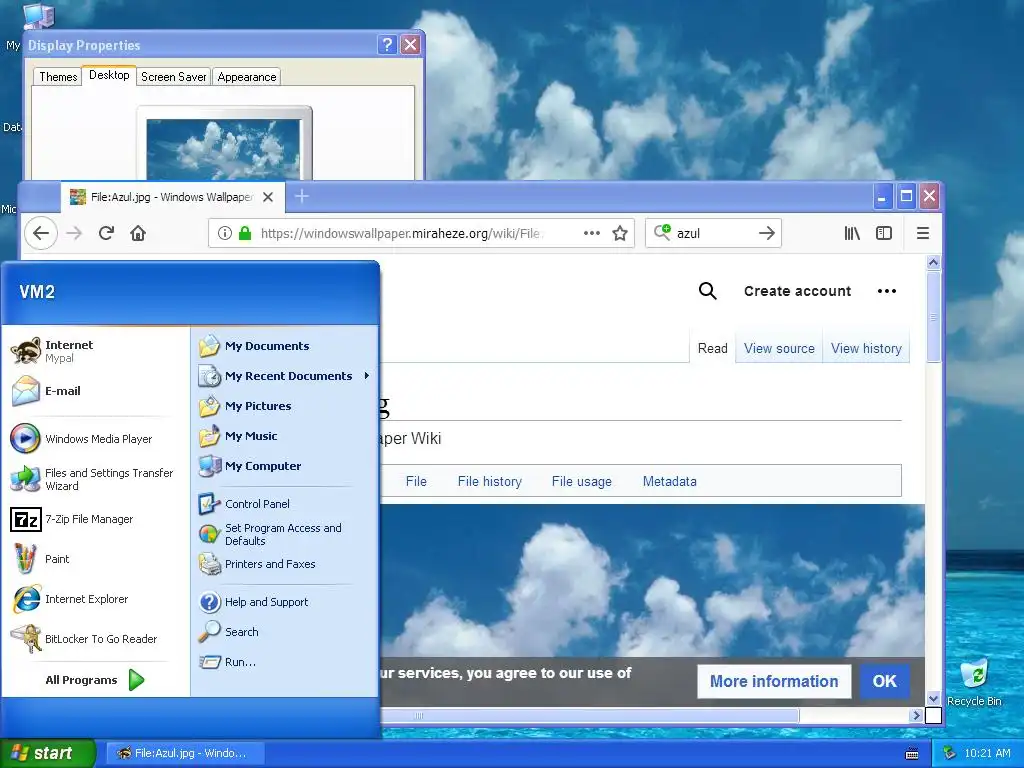
Task: Click the Windows start button
Action: tap(48, 753)
